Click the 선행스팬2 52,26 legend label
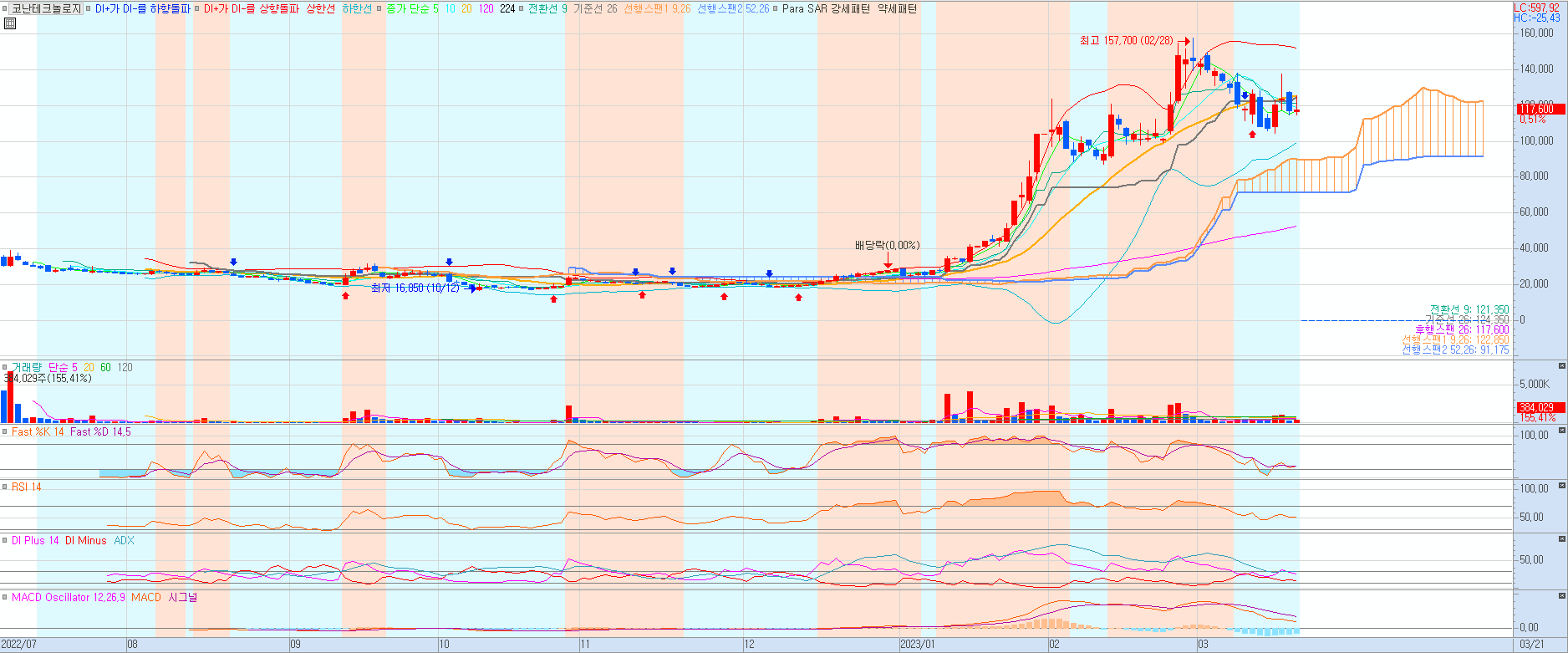The width and height of the screenshot is (1568, 653). tap(733, 9)
